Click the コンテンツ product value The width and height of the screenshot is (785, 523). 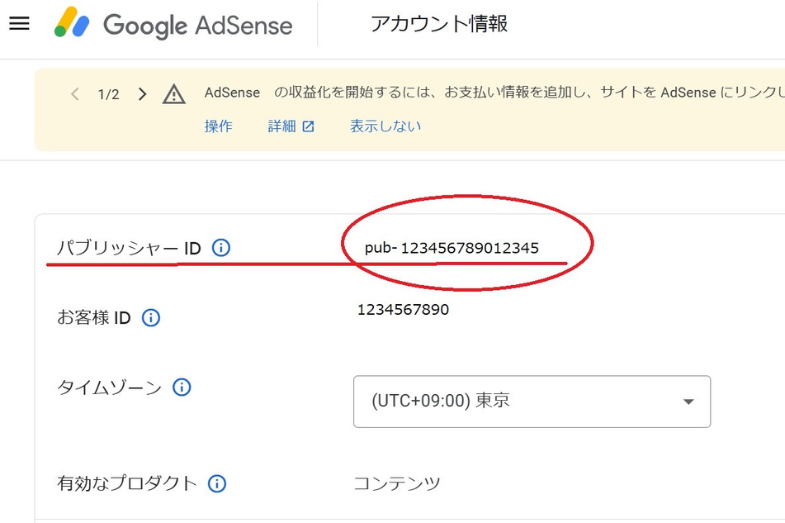[397, 483]
